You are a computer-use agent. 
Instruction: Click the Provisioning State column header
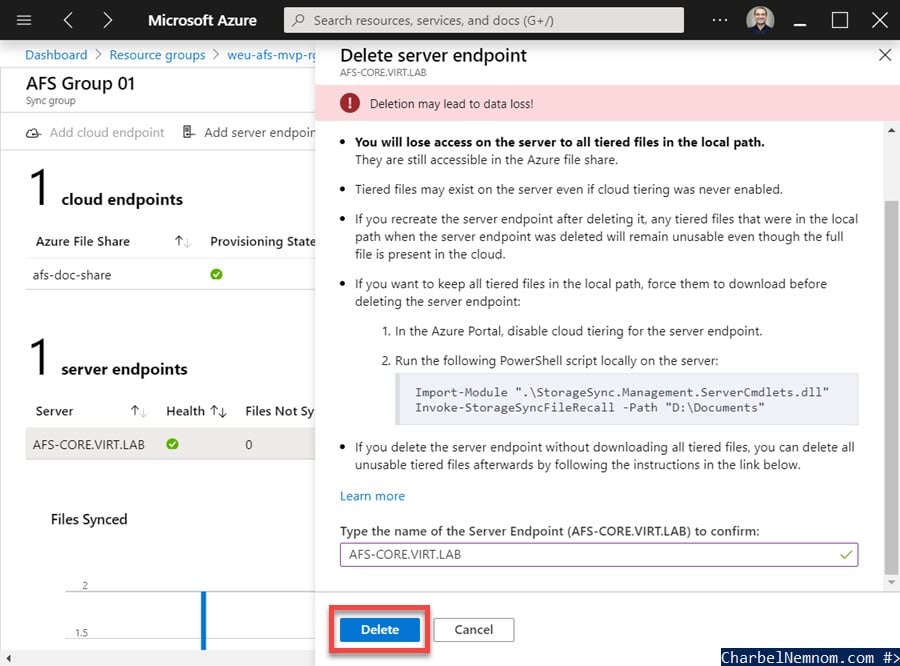point(262,241)
